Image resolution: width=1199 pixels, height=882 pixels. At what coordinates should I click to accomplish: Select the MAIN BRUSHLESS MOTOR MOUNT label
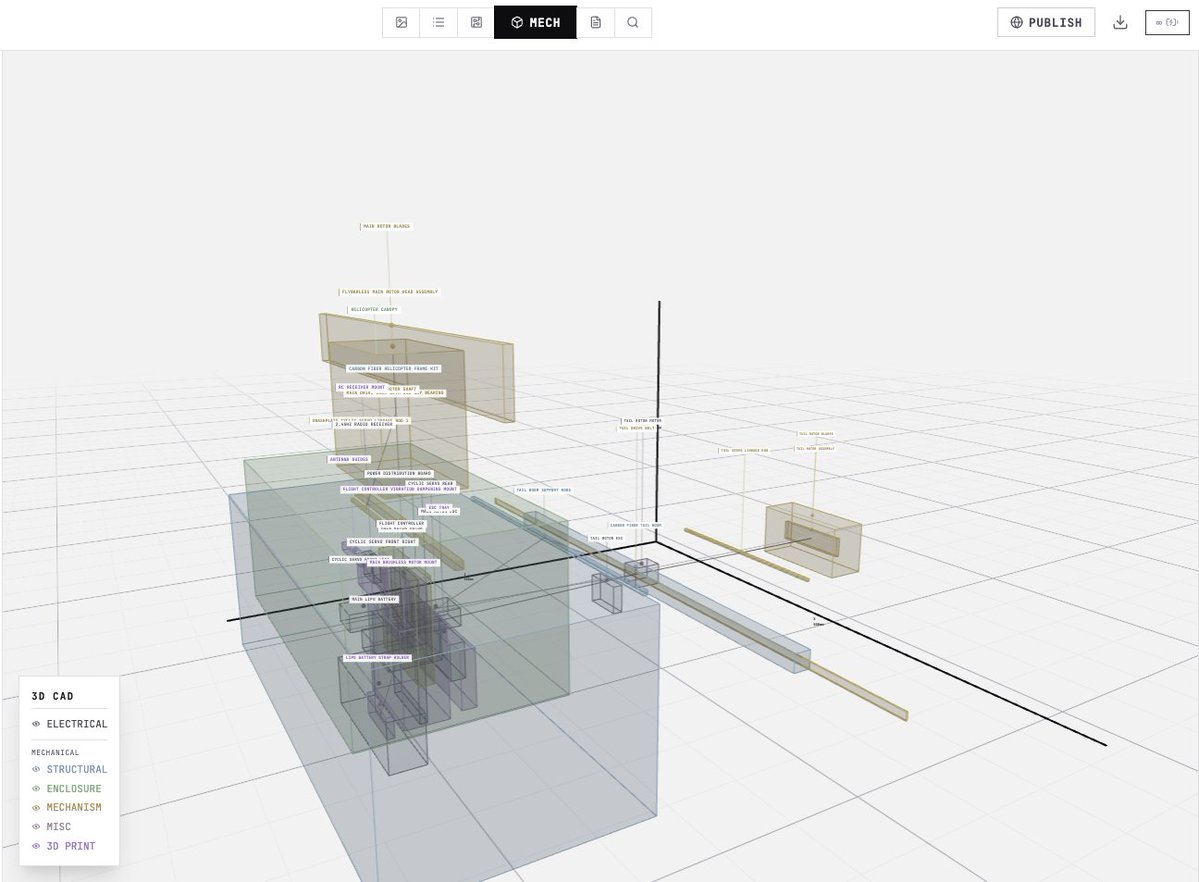(x=404, y=562)
